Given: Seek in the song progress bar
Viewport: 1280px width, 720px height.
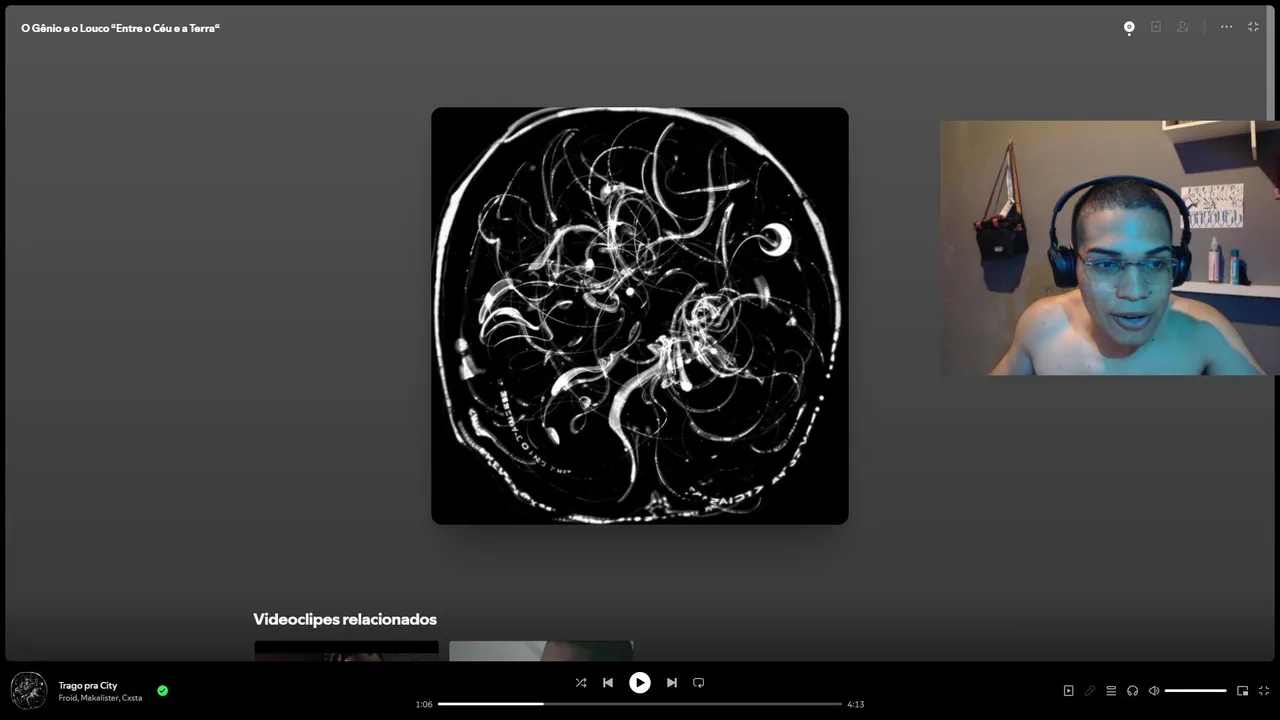Looking at the screenshot, I should pyautogui.click(x=640, y=704).
